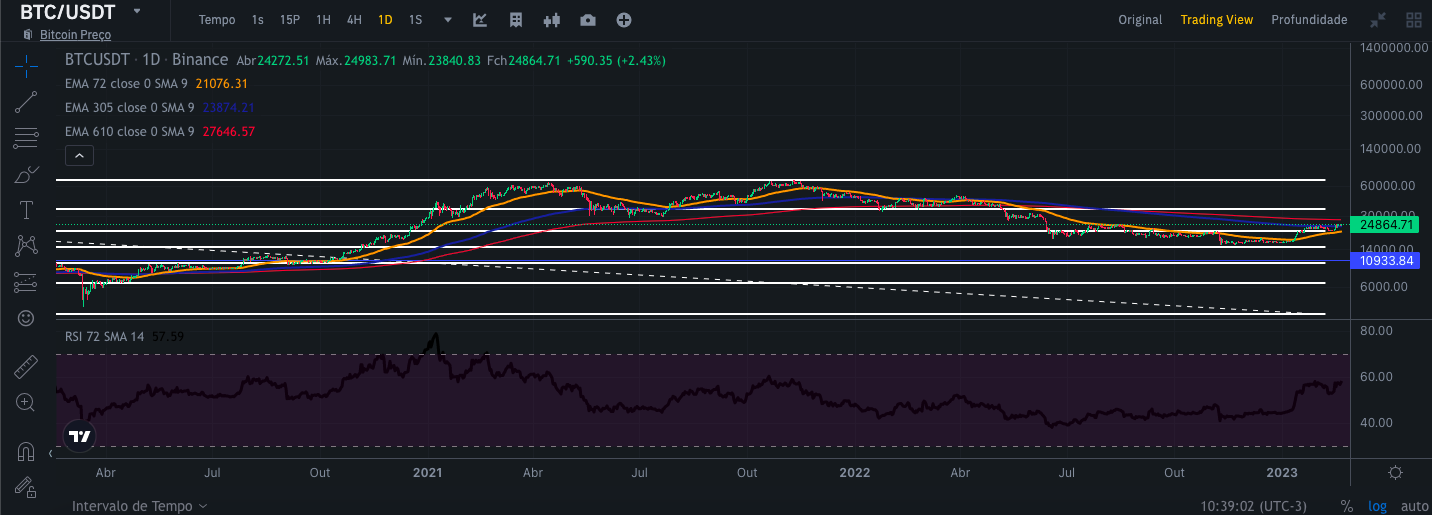Collapse the indicator legend chevron
Viewport: 1432px width, 515px height.
(79, 155)
